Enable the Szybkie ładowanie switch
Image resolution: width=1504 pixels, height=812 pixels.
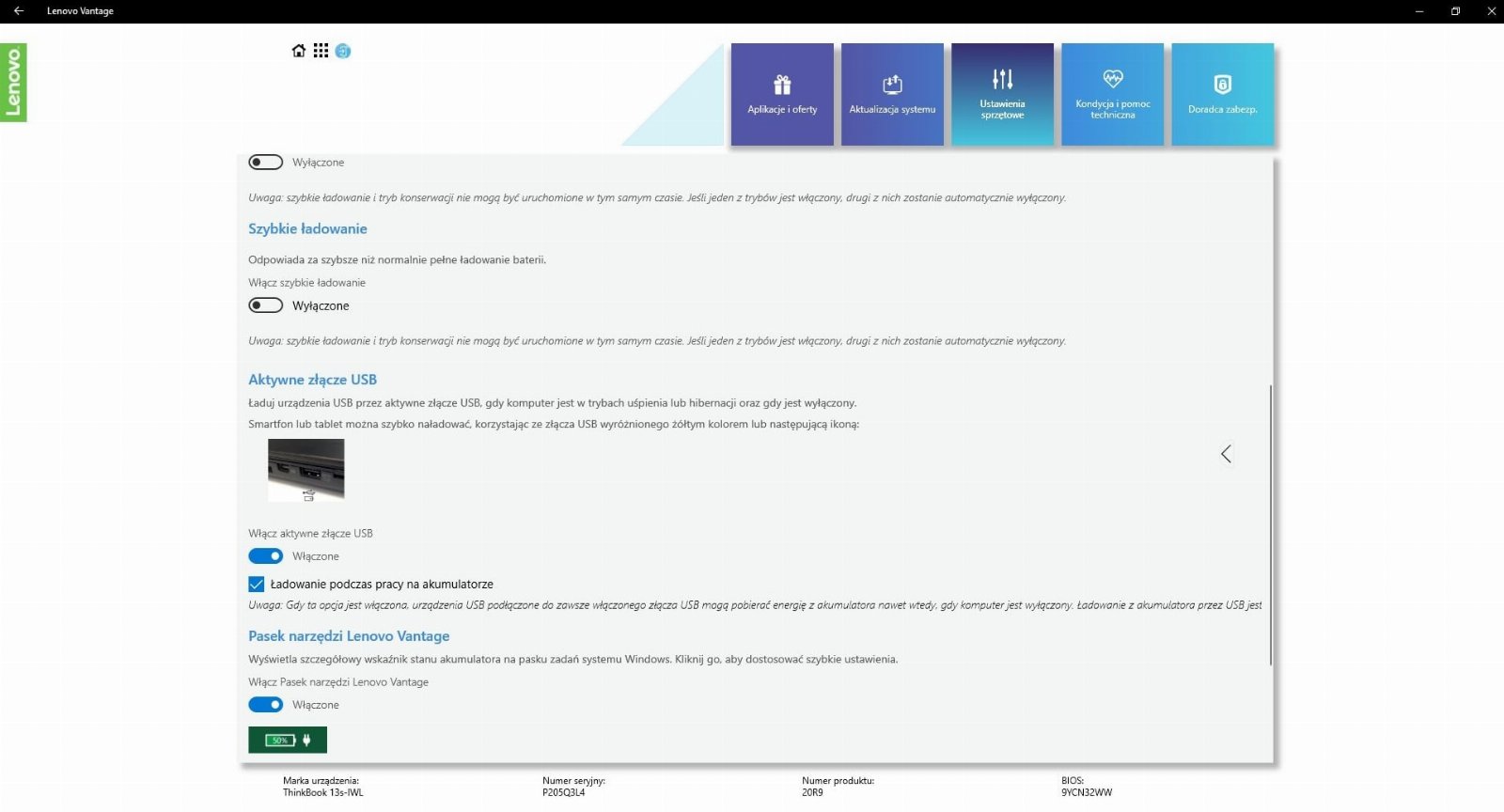[265, 305]
